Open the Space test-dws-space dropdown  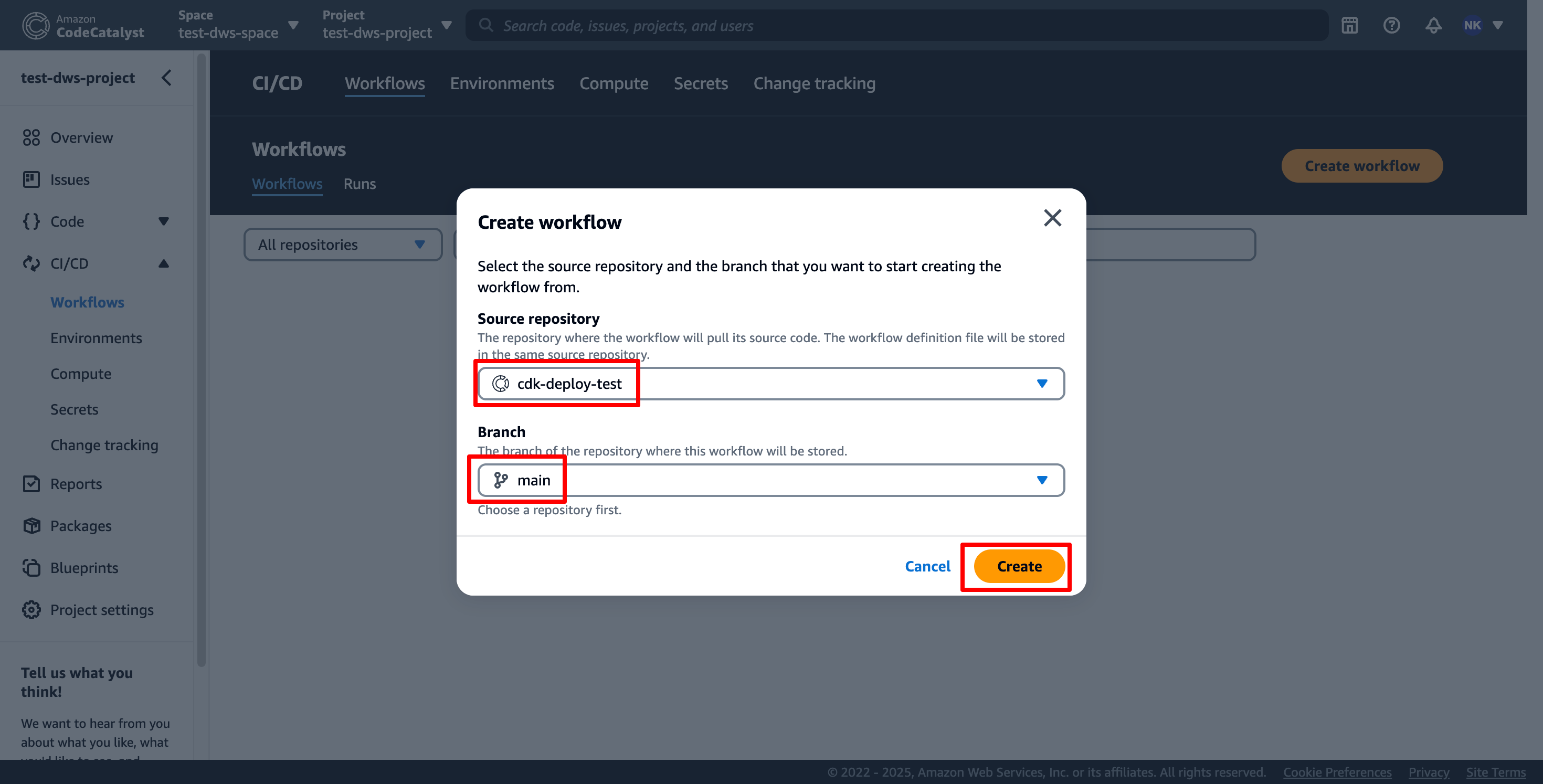coord(238,25)
